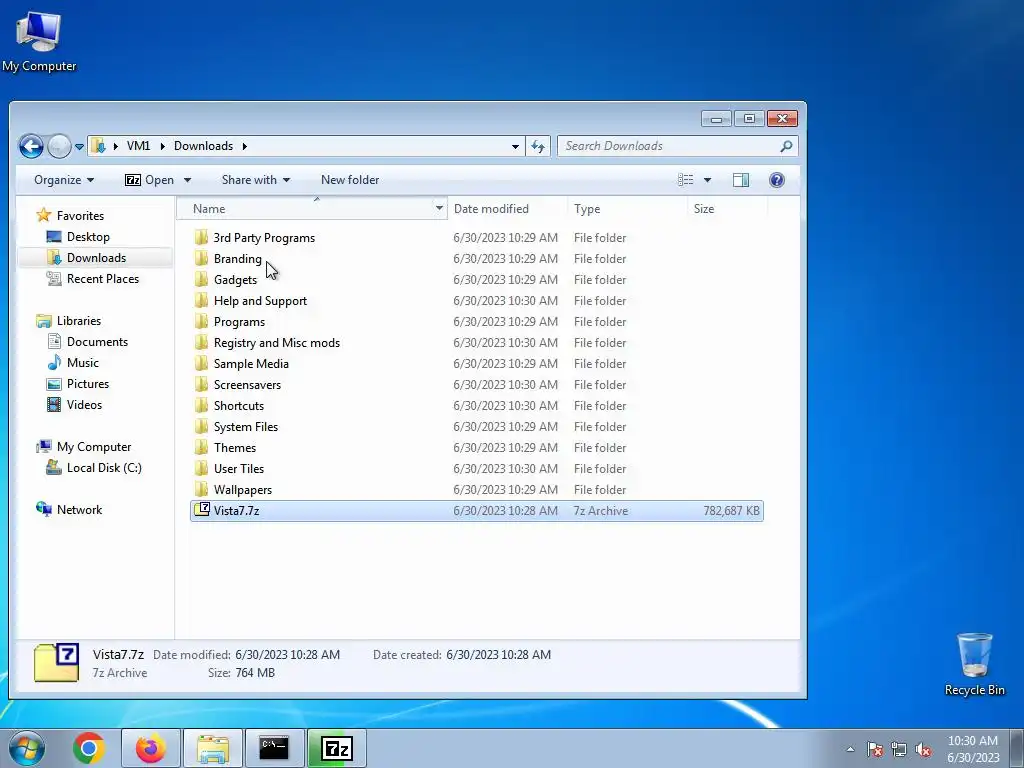Sort by Date modified column
Image resolution: width=1024 pixels, height=768 pixels.
click(x=507, y=209)
